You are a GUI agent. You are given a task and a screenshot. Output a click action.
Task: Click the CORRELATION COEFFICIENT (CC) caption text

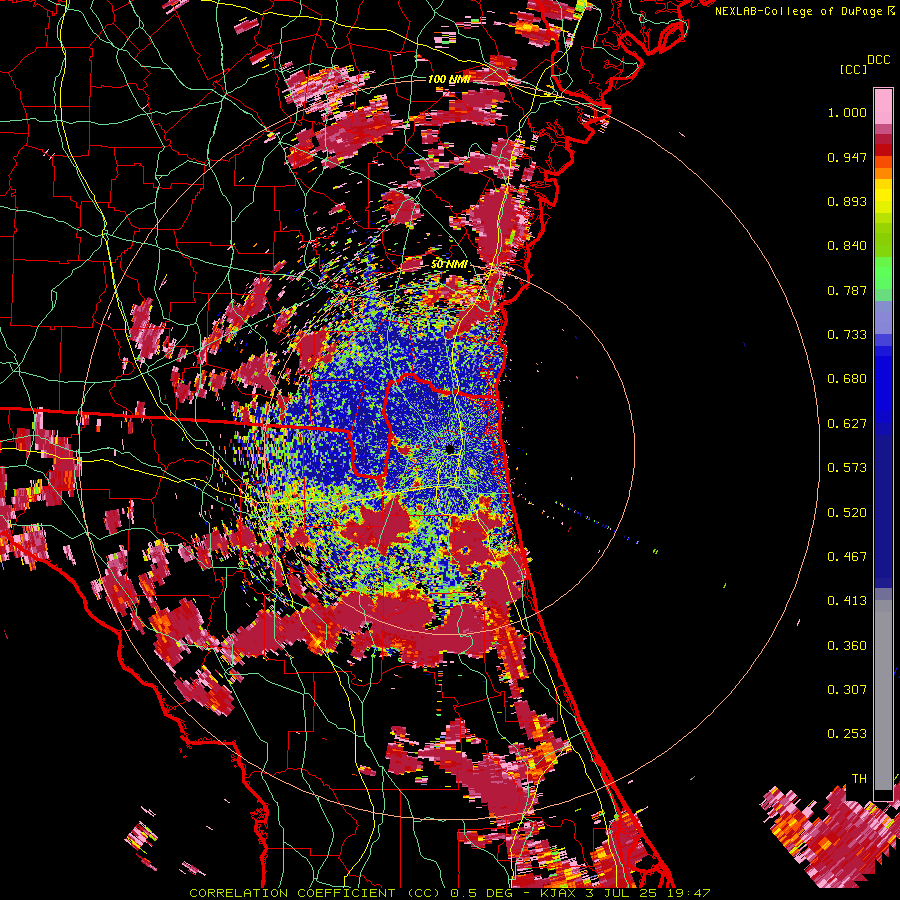315,893
